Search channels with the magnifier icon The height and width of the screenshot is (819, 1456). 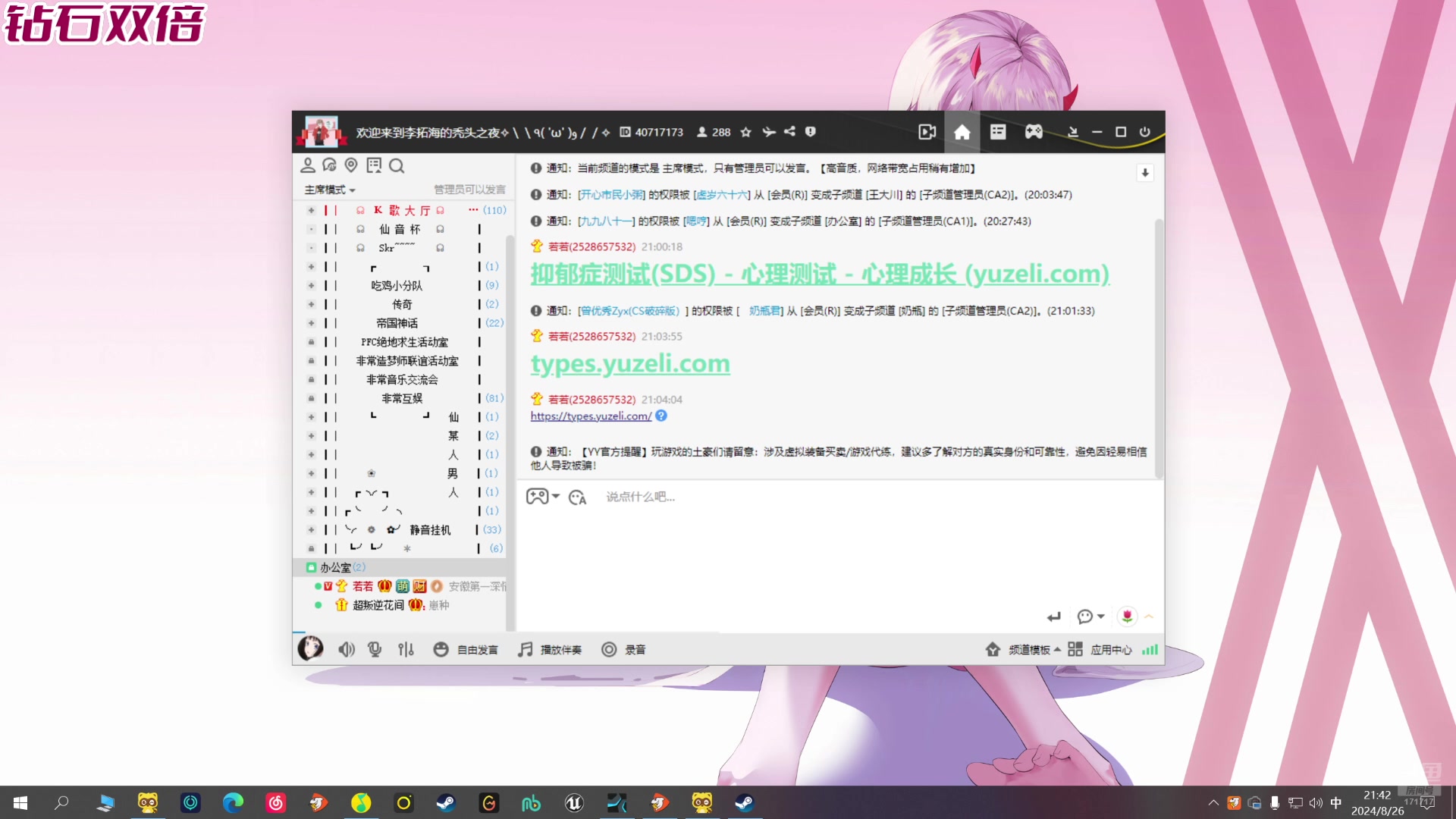click(x=397, y=165)
